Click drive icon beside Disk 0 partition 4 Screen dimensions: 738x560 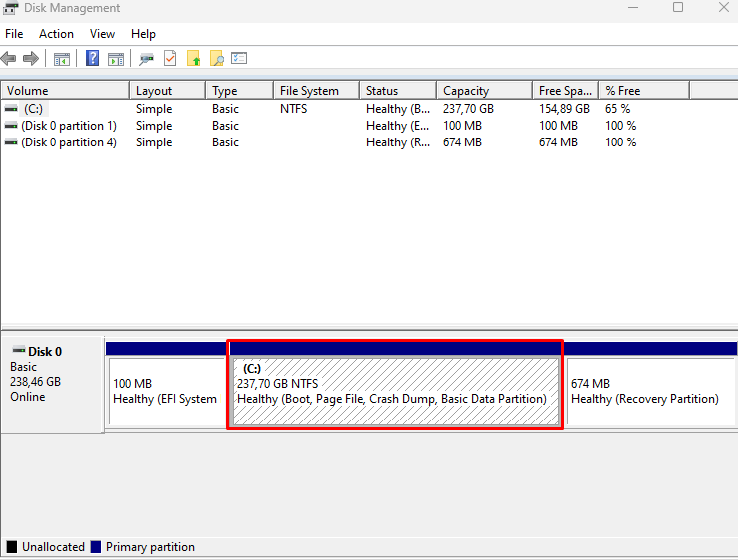(x=11, y=142)
